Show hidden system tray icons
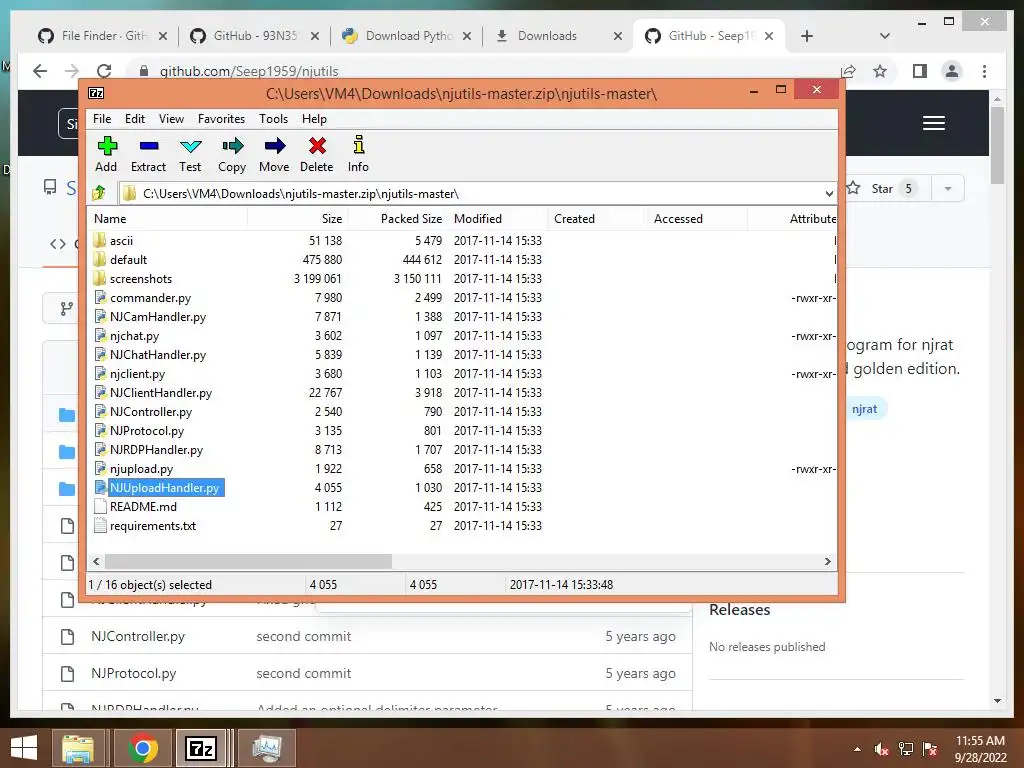Viewport: 1024px width, 768px height. [x=857, y=749]
